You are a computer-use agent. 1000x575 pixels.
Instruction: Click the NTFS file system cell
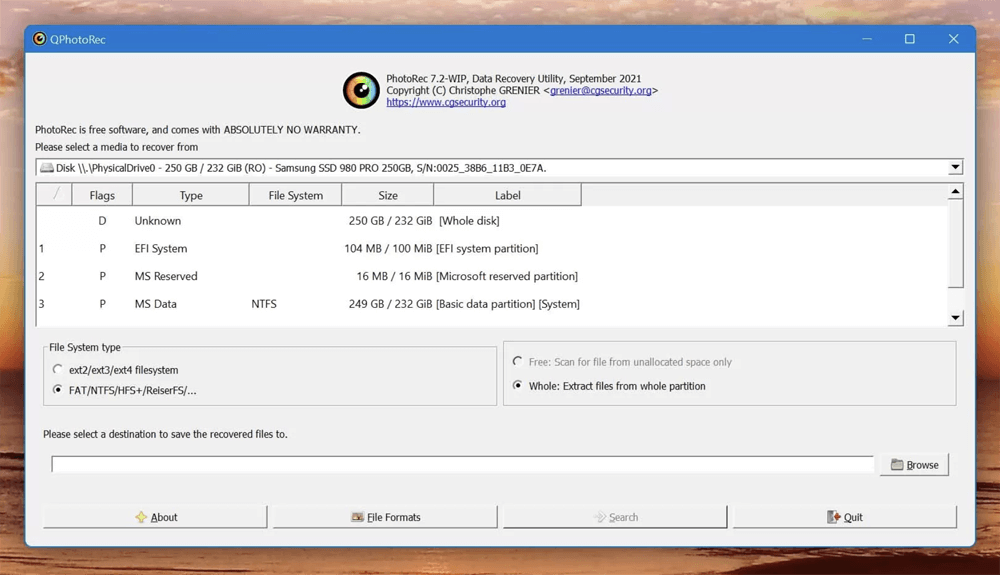coord(264,304)
